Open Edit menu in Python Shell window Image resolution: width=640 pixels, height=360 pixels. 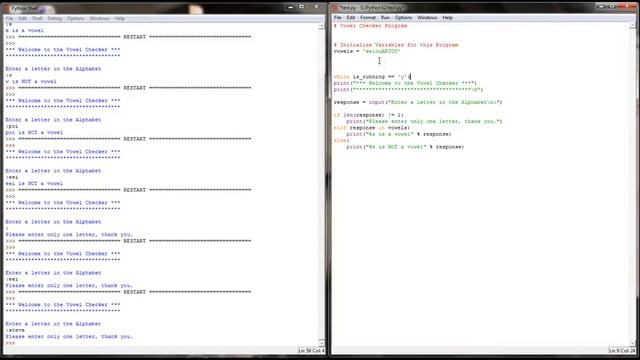pyautogui.click(x=22, y=18)
